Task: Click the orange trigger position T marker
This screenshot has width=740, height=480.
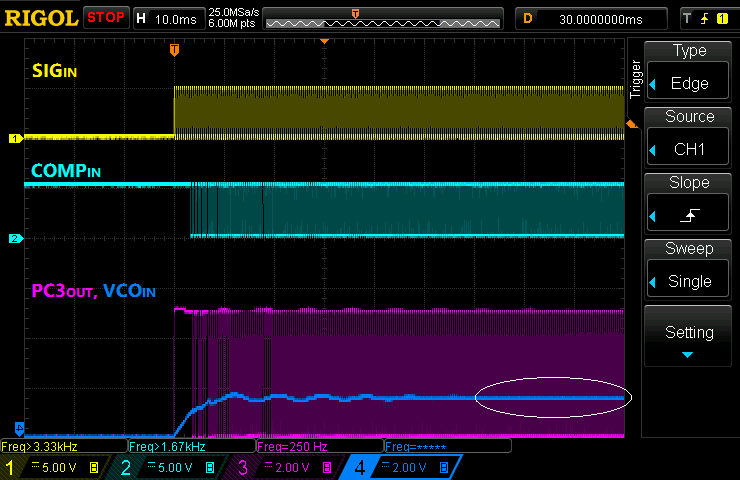Action: 174,49
